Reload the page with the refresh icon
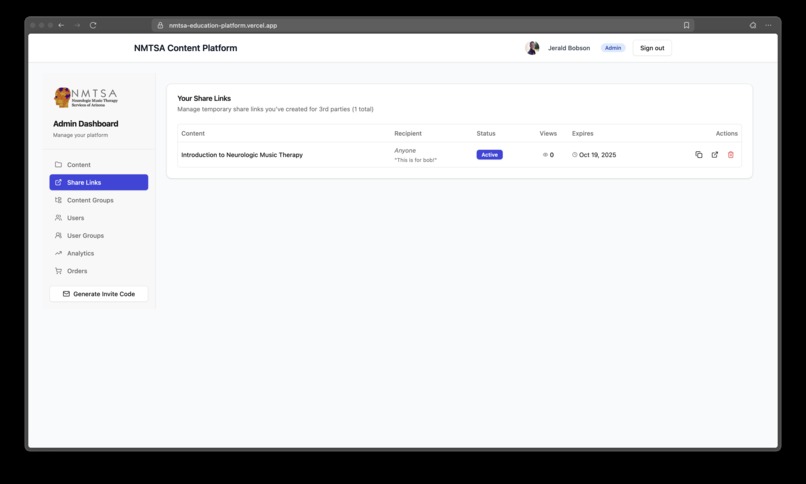Image resolution: width=806 pixels, height=484 pixels. pos(93,25)
